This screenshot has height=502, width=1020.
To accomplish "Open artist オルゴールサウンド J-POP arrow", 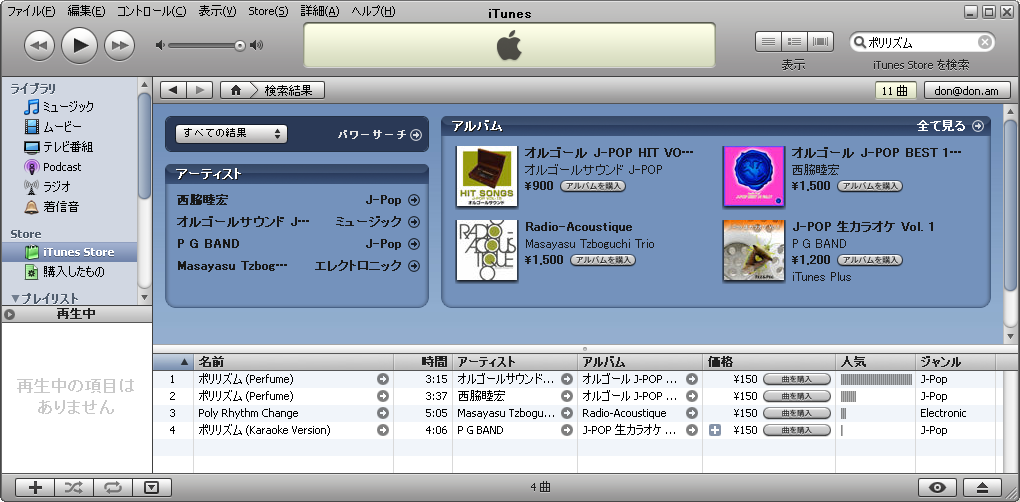I will coord(414,222).
